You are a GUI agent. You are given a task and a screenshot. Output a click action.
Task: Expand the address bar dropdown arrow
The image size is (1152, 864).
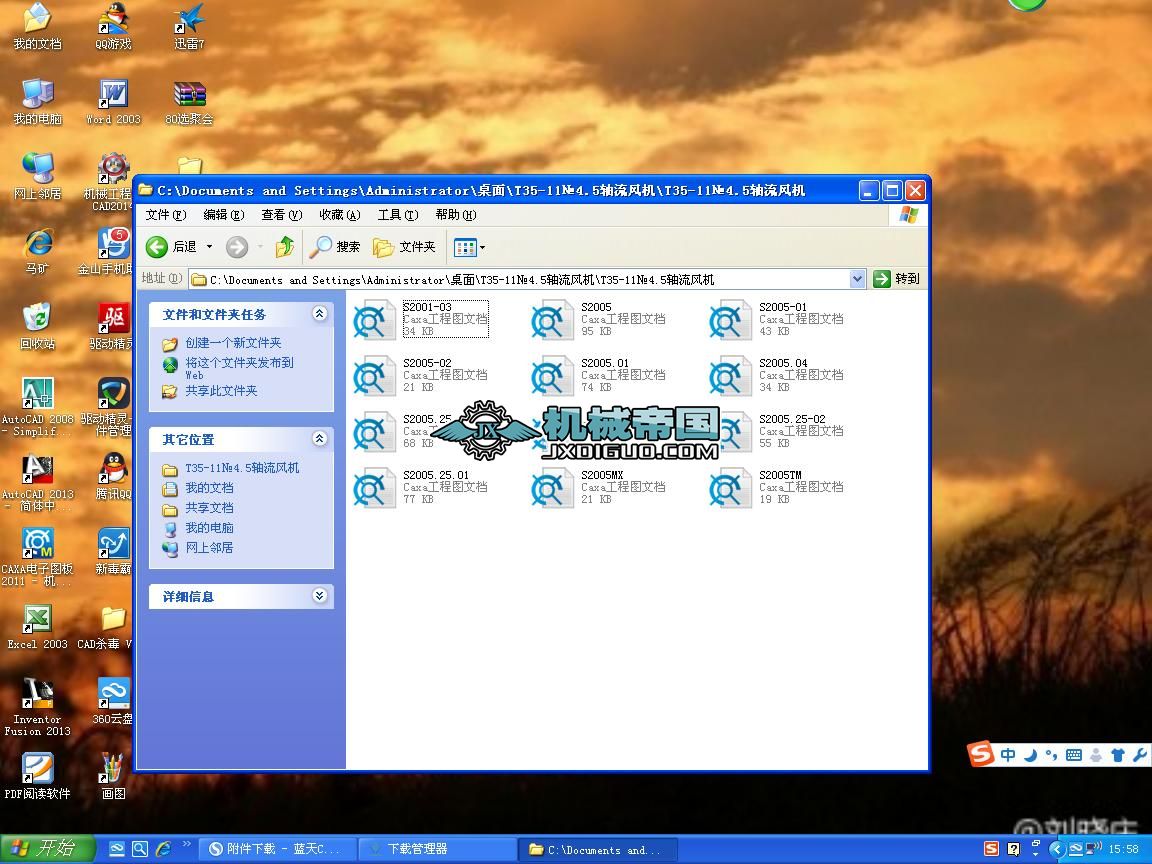pyautogui.click(x=857, y=279)
